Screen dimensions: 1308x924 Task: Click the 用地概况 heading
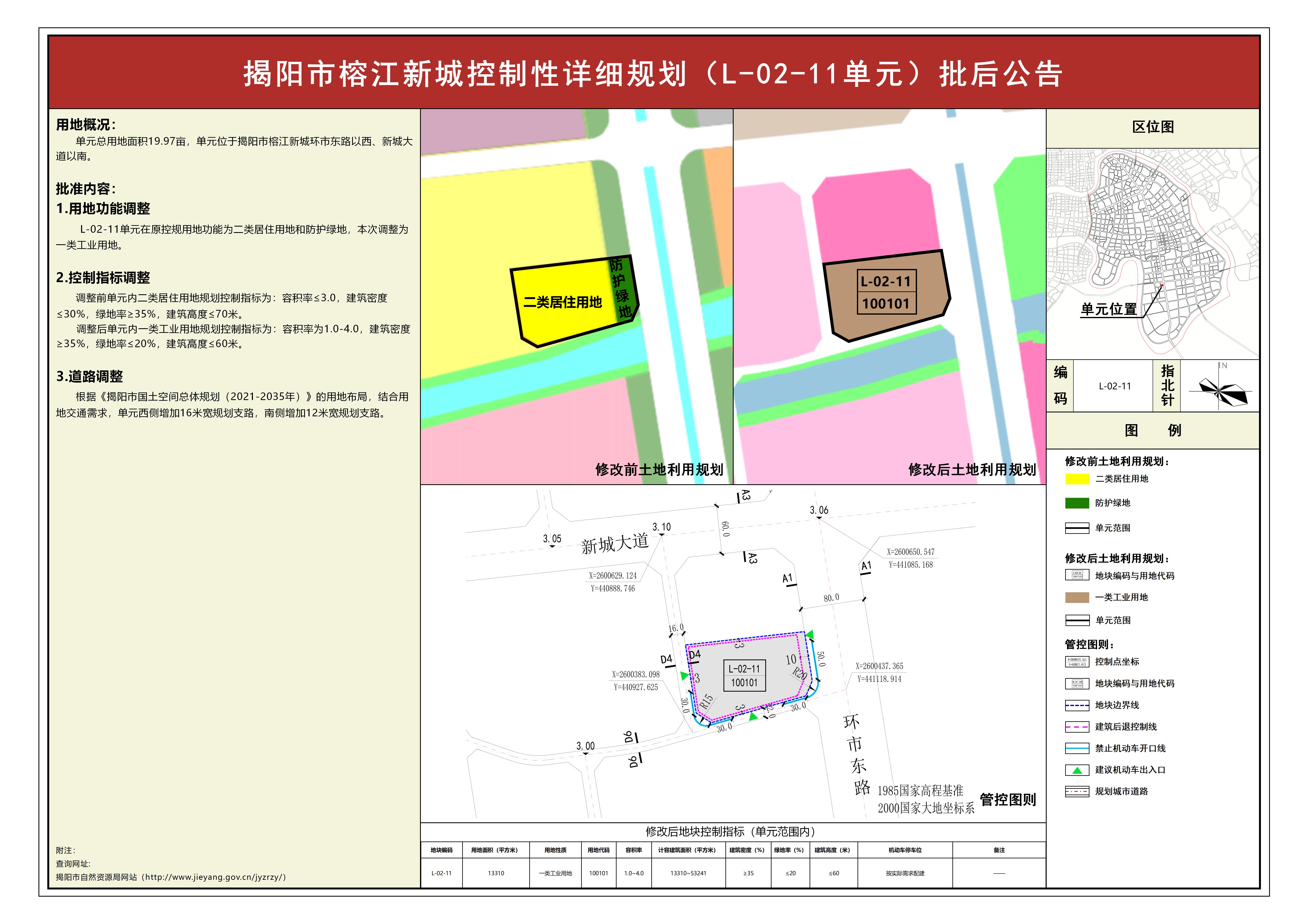(x=86, y=125)
